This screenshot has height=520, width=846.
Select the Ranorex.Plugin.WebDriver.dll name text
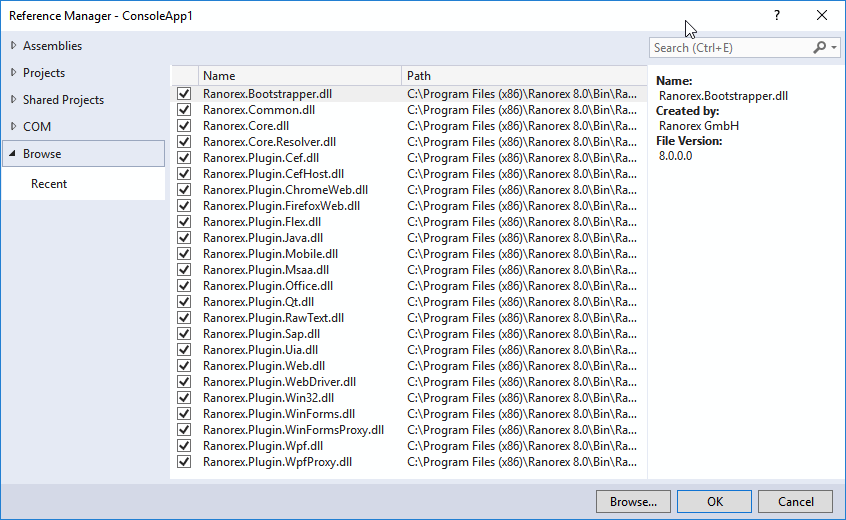(279, 382)
